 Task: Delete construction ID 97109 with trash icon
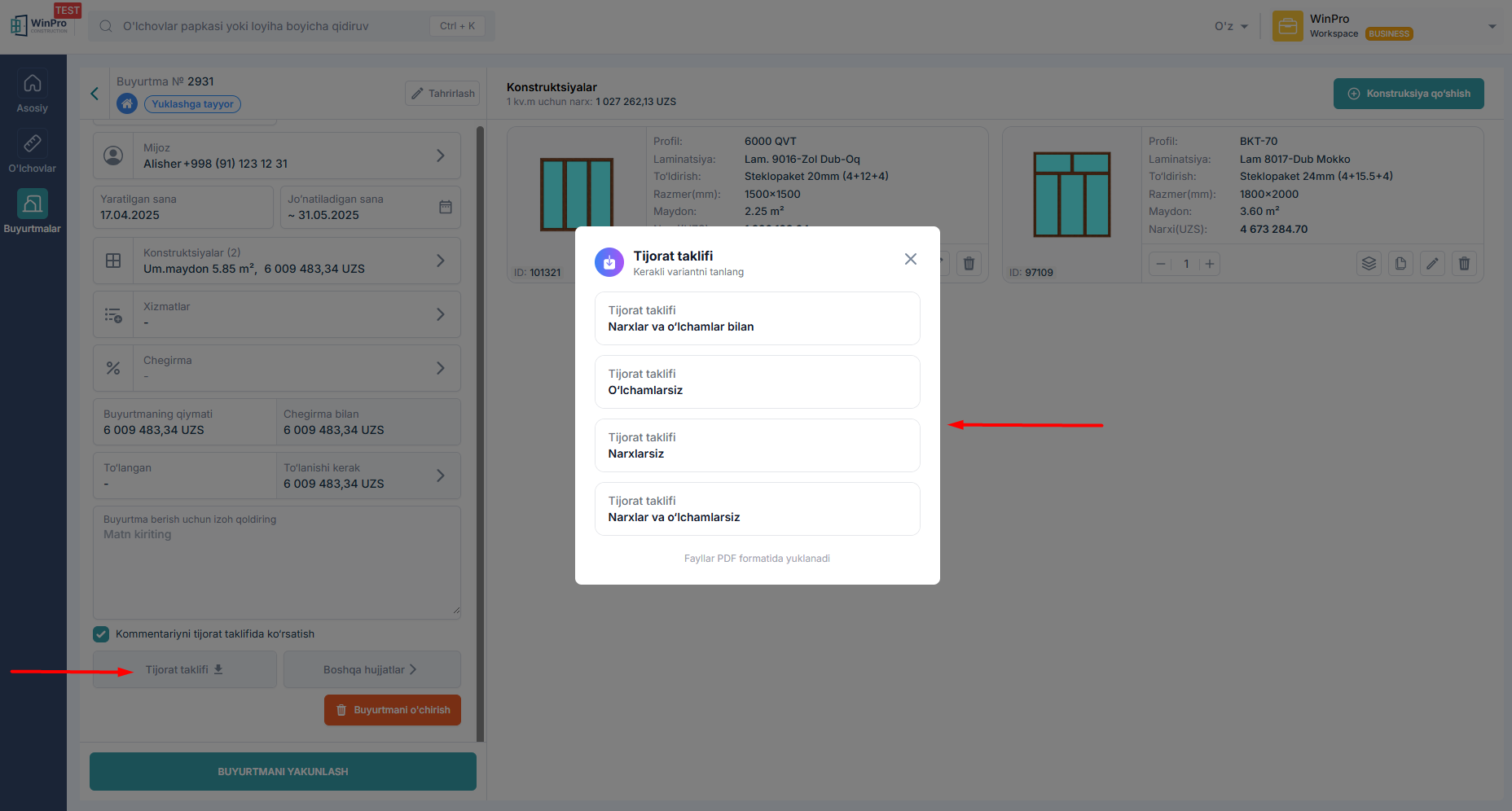click(1464, 264)
